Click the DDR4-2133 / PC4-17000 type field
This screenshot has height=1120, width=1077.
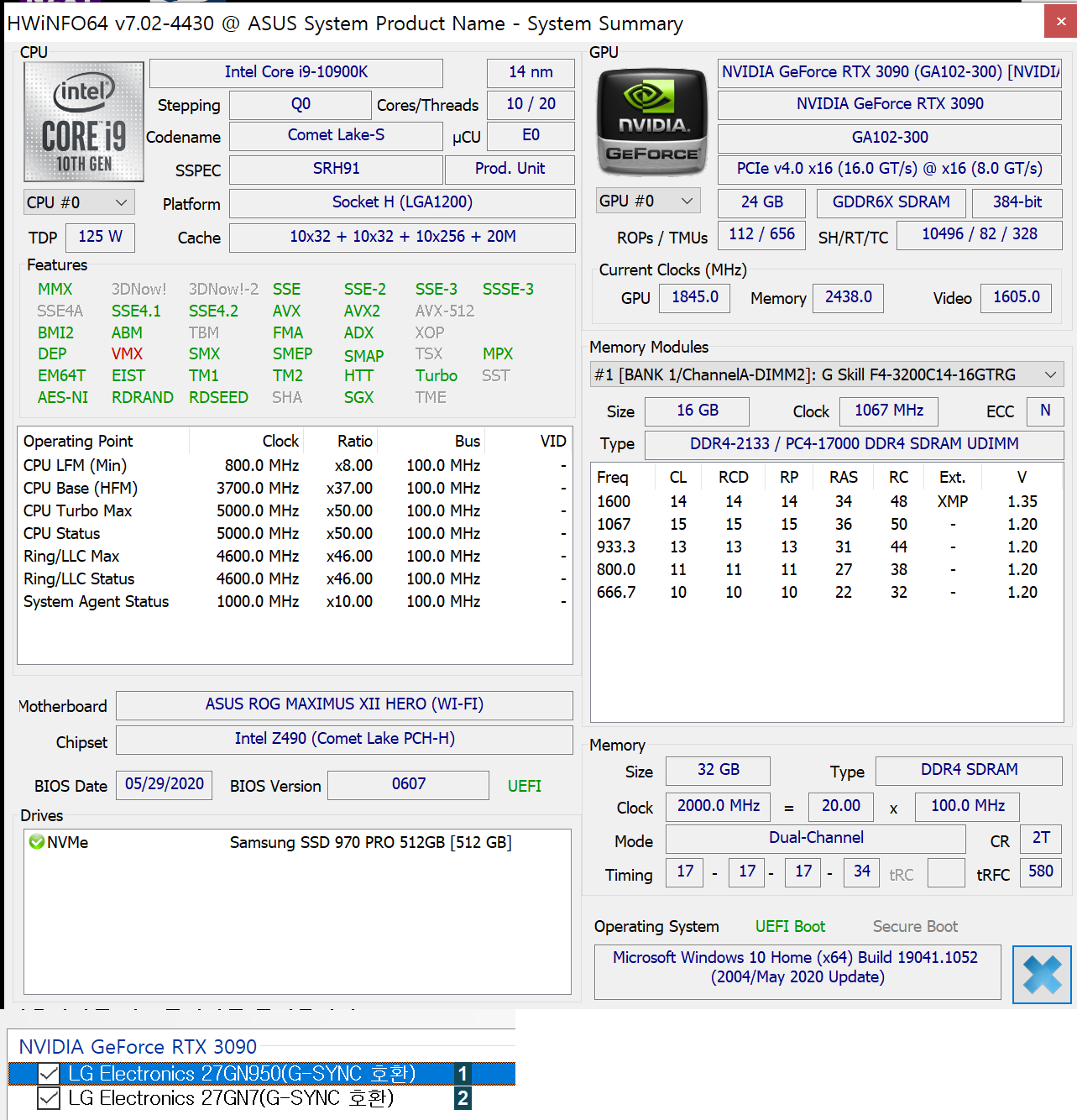coord(854,444)
